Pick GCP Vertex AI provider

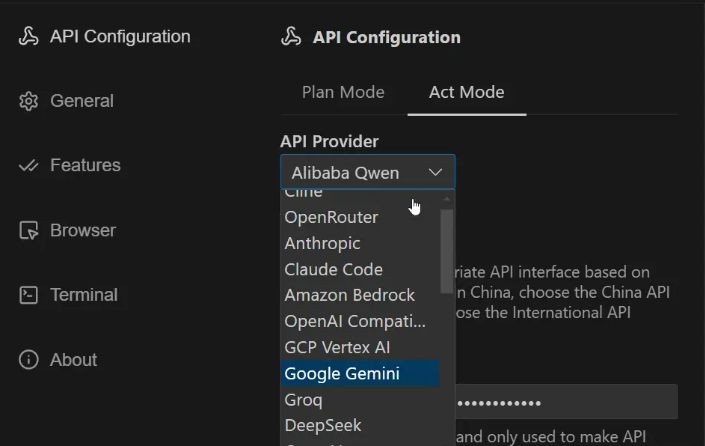[360, 347]
